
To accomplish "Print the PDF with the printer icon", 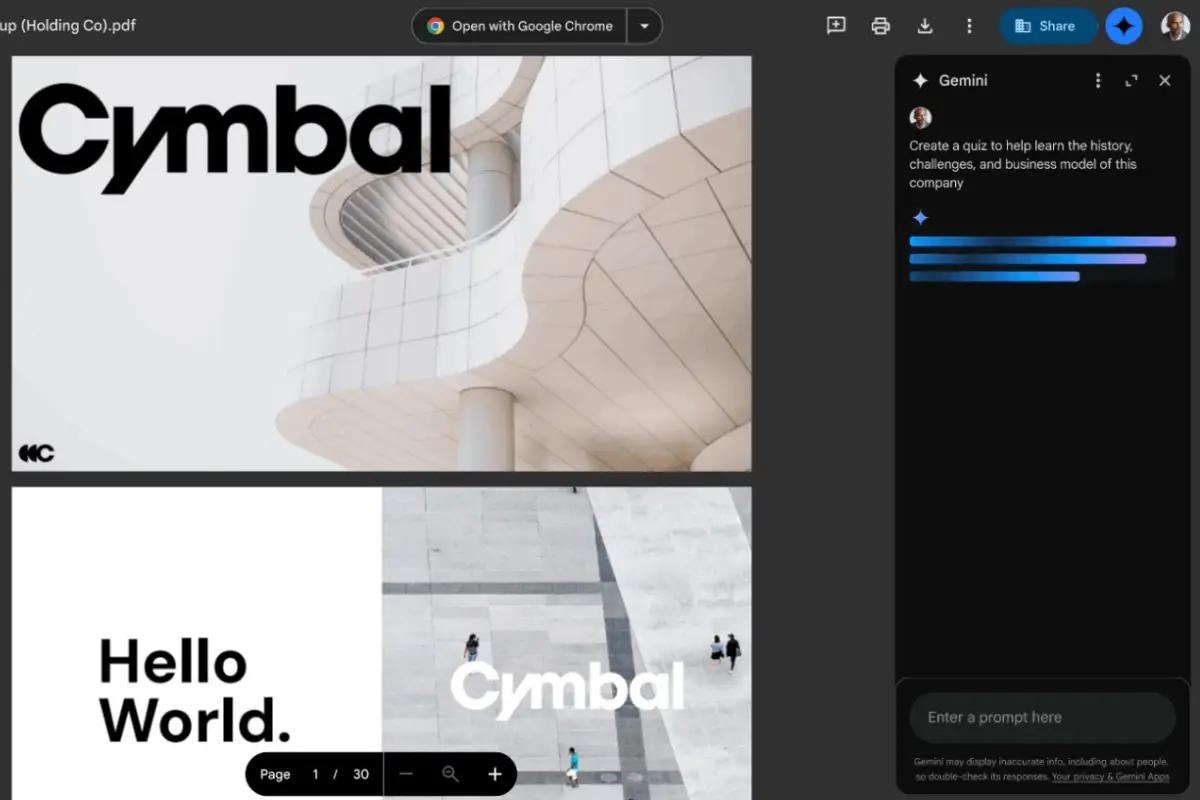I will coord(880,26).
